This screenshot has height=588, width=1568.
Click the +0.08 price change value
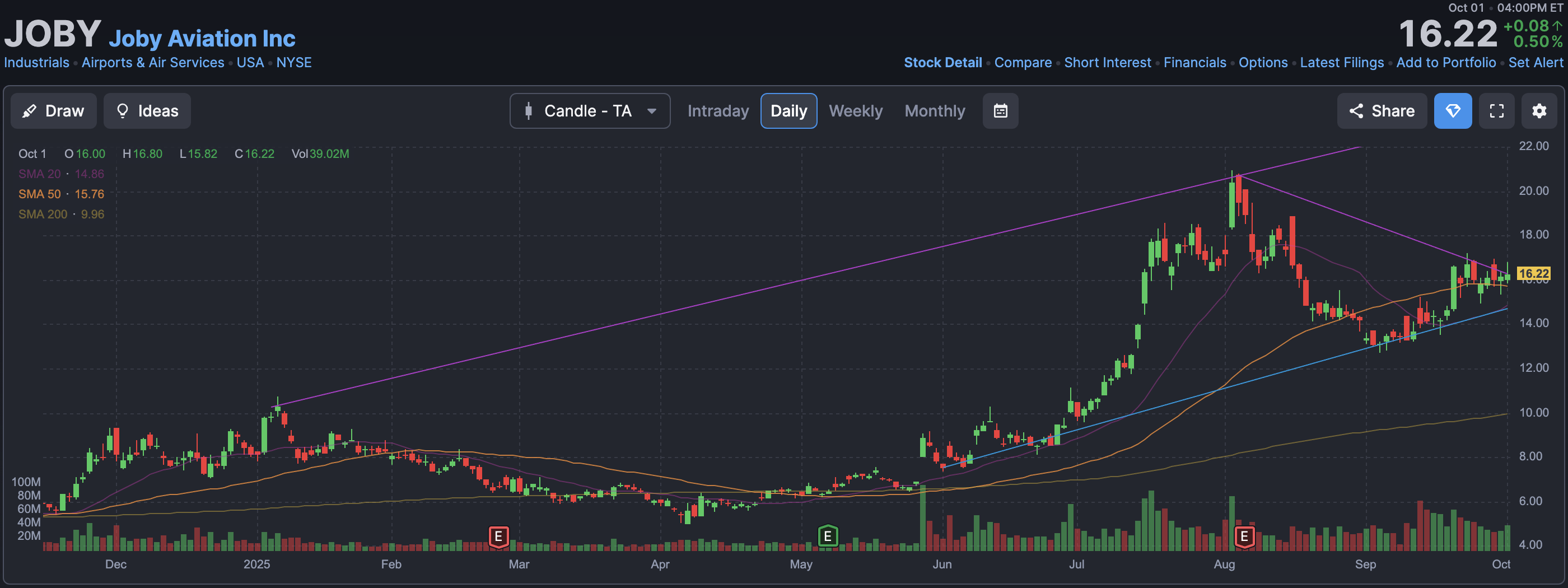(x=1527, y=26)
